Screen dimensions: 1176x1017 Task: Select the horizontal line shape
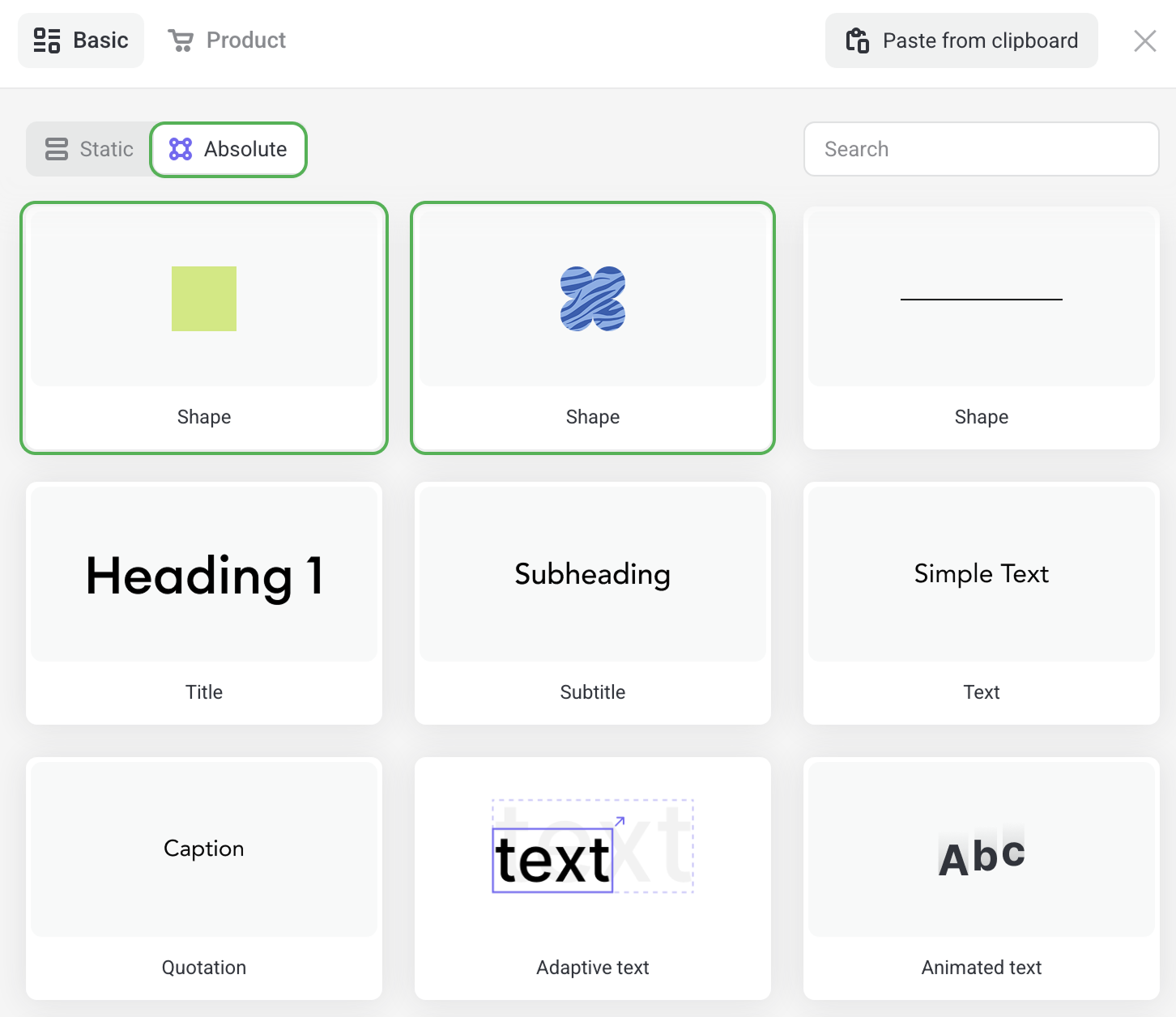coord(981,300)
